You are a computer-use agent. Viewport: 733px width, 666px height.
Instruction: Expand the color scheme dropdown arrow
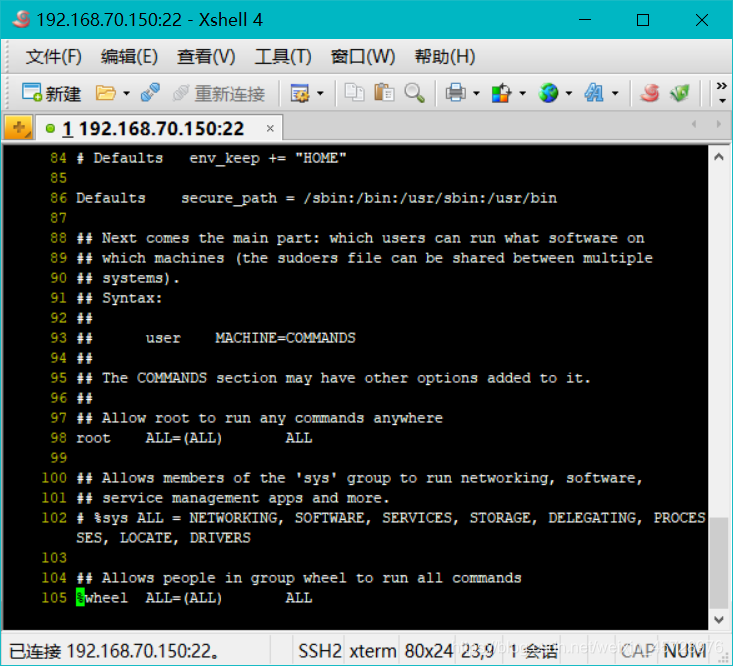point(523,93)
